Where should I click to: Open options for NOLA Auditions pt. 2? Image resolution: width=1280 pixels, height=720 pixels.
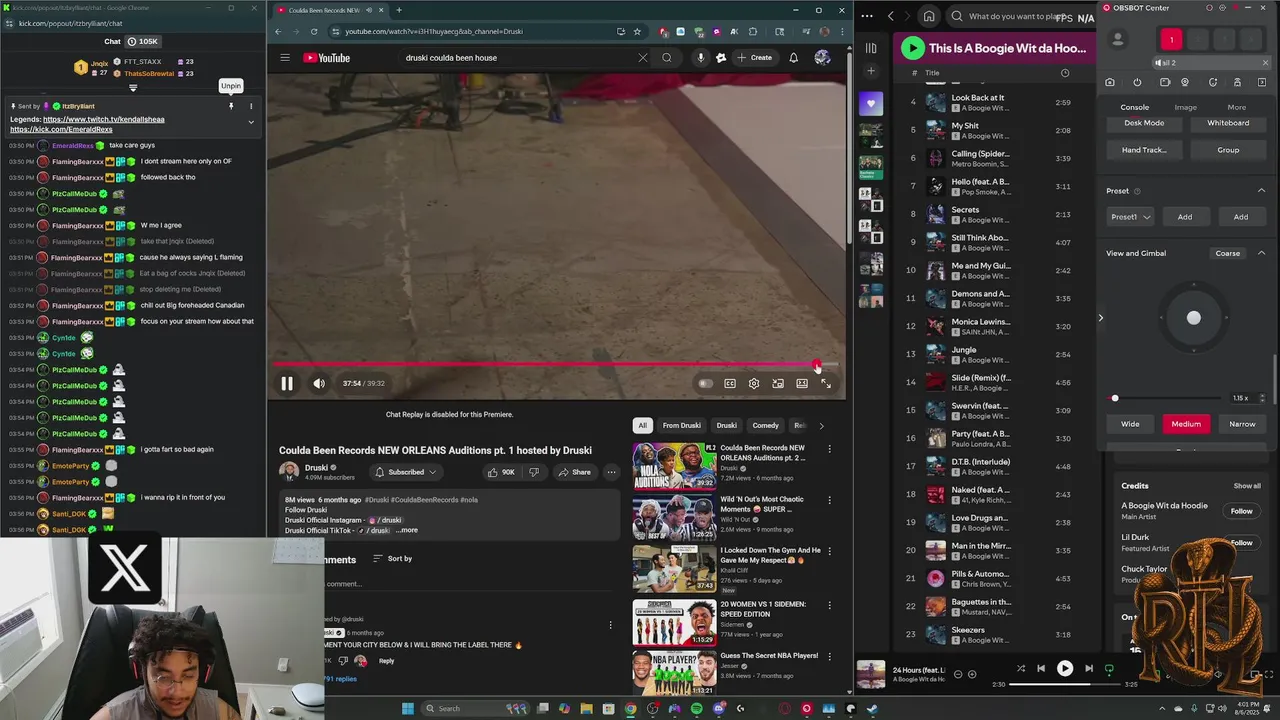point(829,449)
